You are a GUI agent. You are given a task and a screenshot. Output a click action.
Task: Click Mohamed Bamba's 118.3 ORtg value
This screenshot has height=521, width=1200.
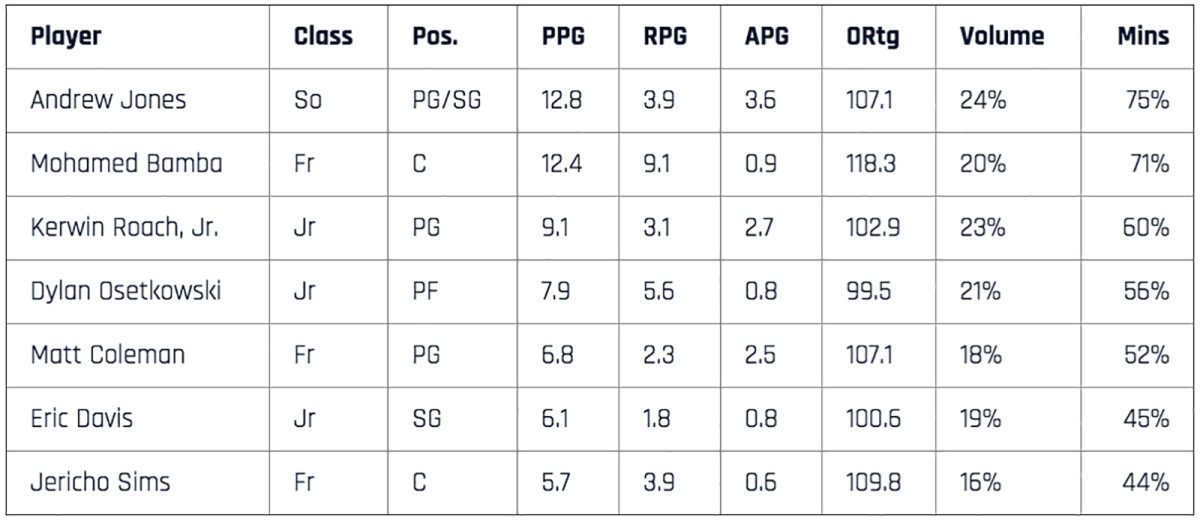tap(870, 164)
